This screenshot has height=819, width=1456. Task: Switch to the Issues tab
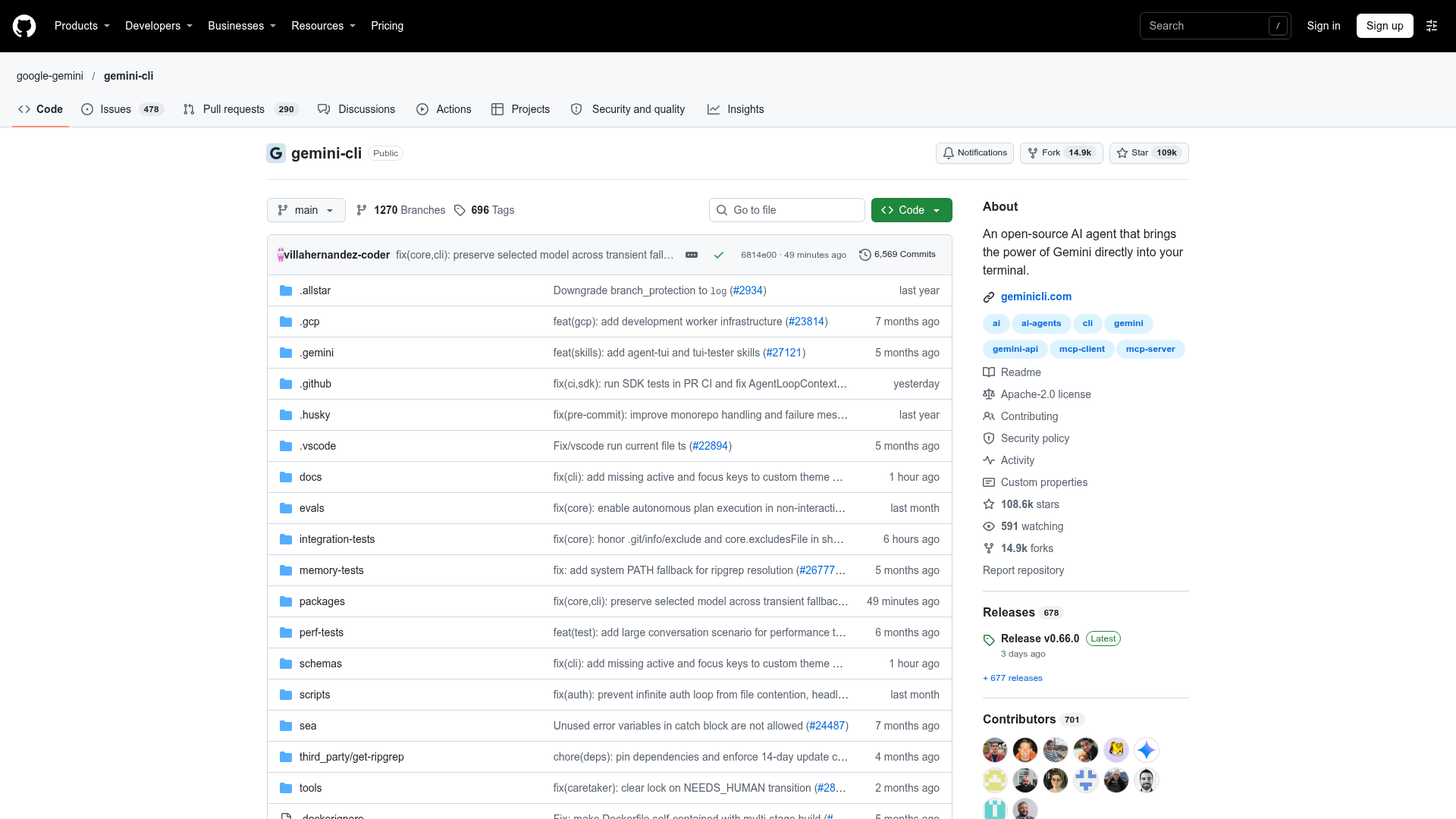(x=122, y=109)
